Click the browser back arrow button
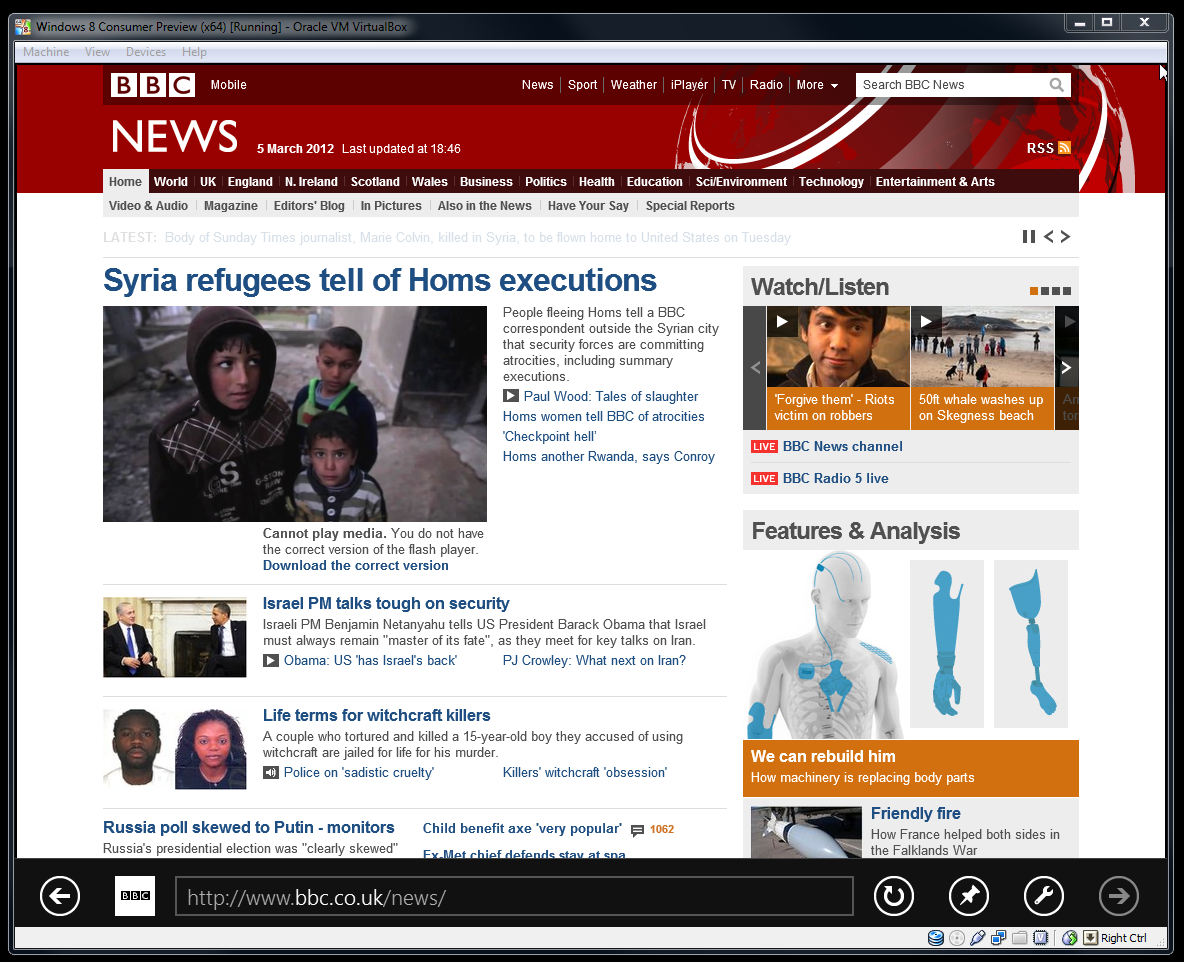 point(60,896)
